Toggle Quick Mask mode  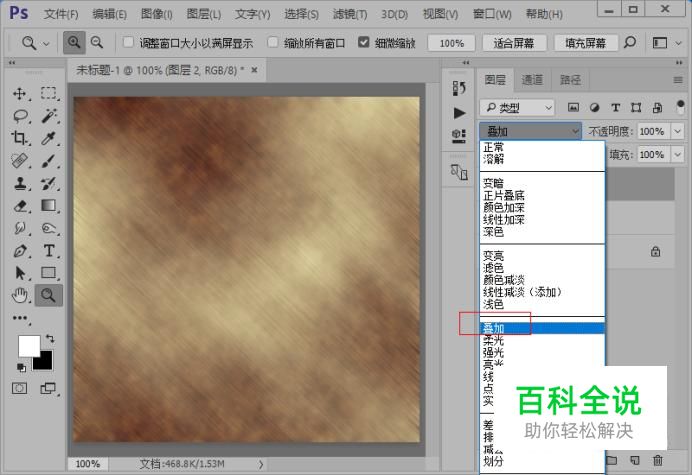tap(19, 388)
